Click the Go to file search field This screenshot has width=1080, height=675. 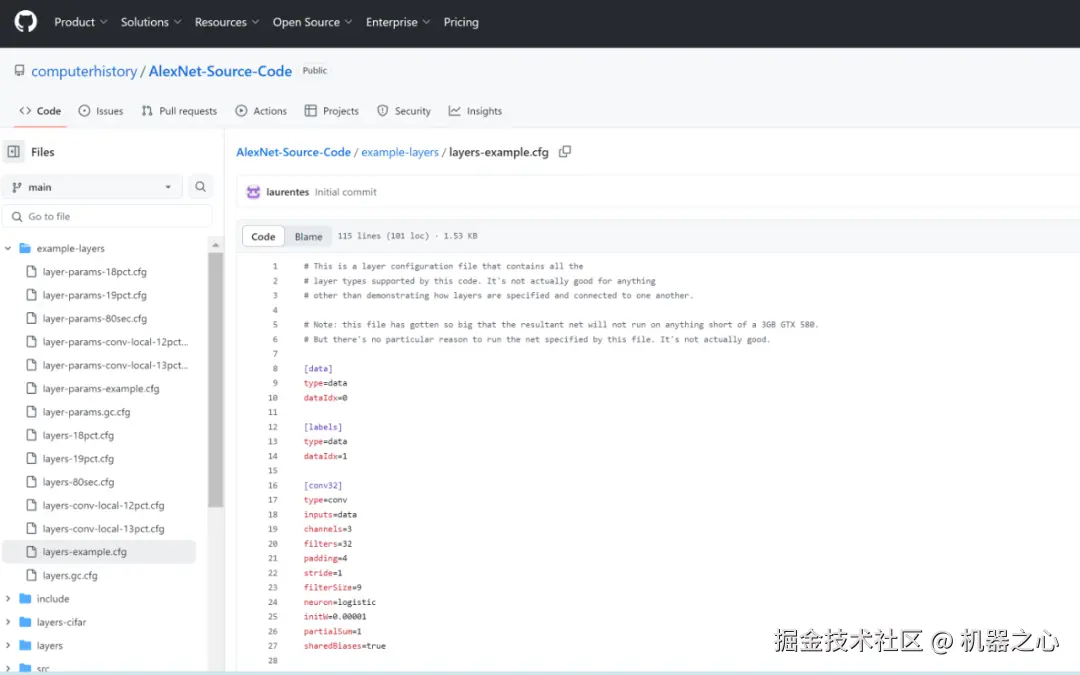107,216
